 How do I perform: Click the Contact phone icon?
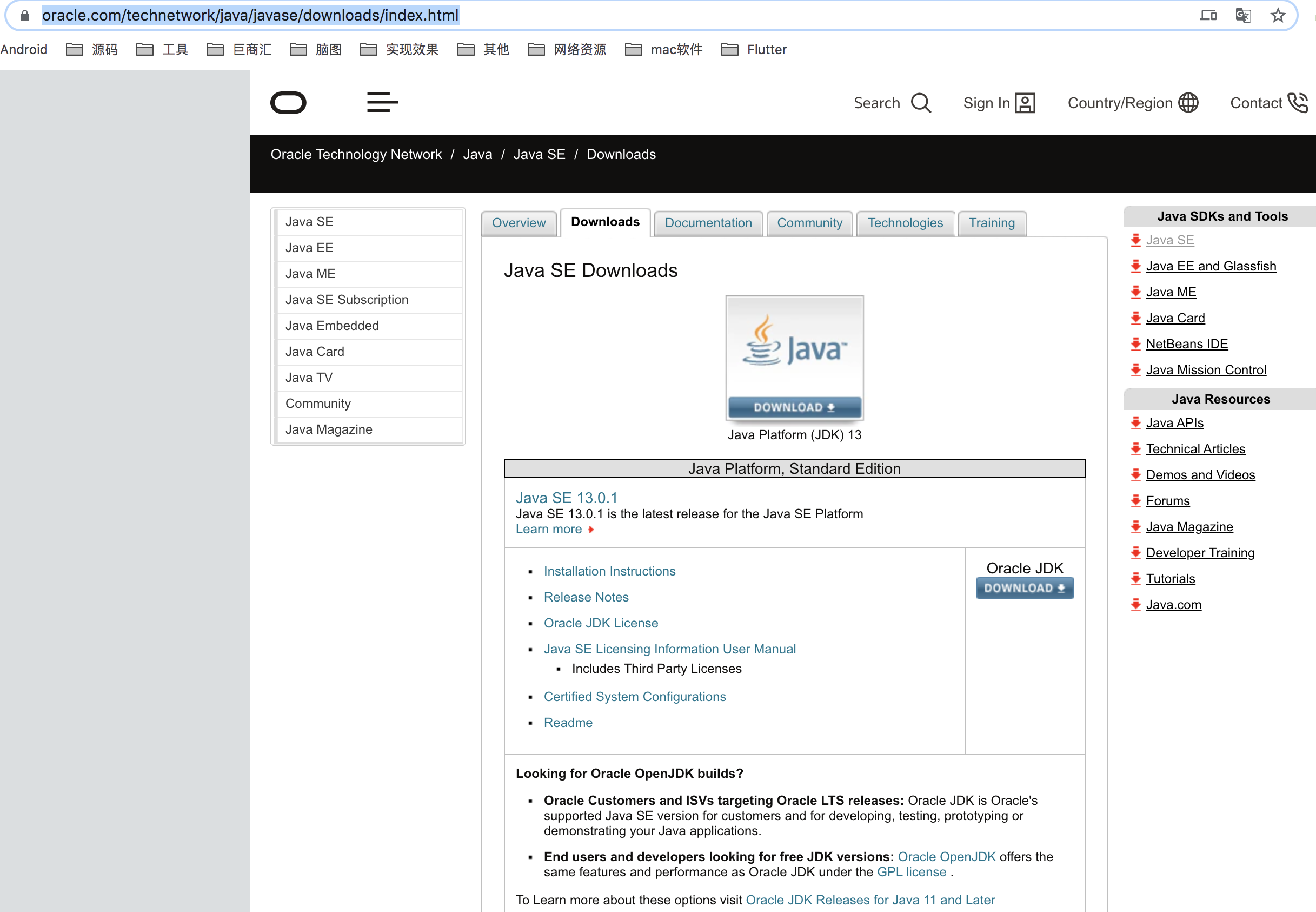pos(1298,103)
